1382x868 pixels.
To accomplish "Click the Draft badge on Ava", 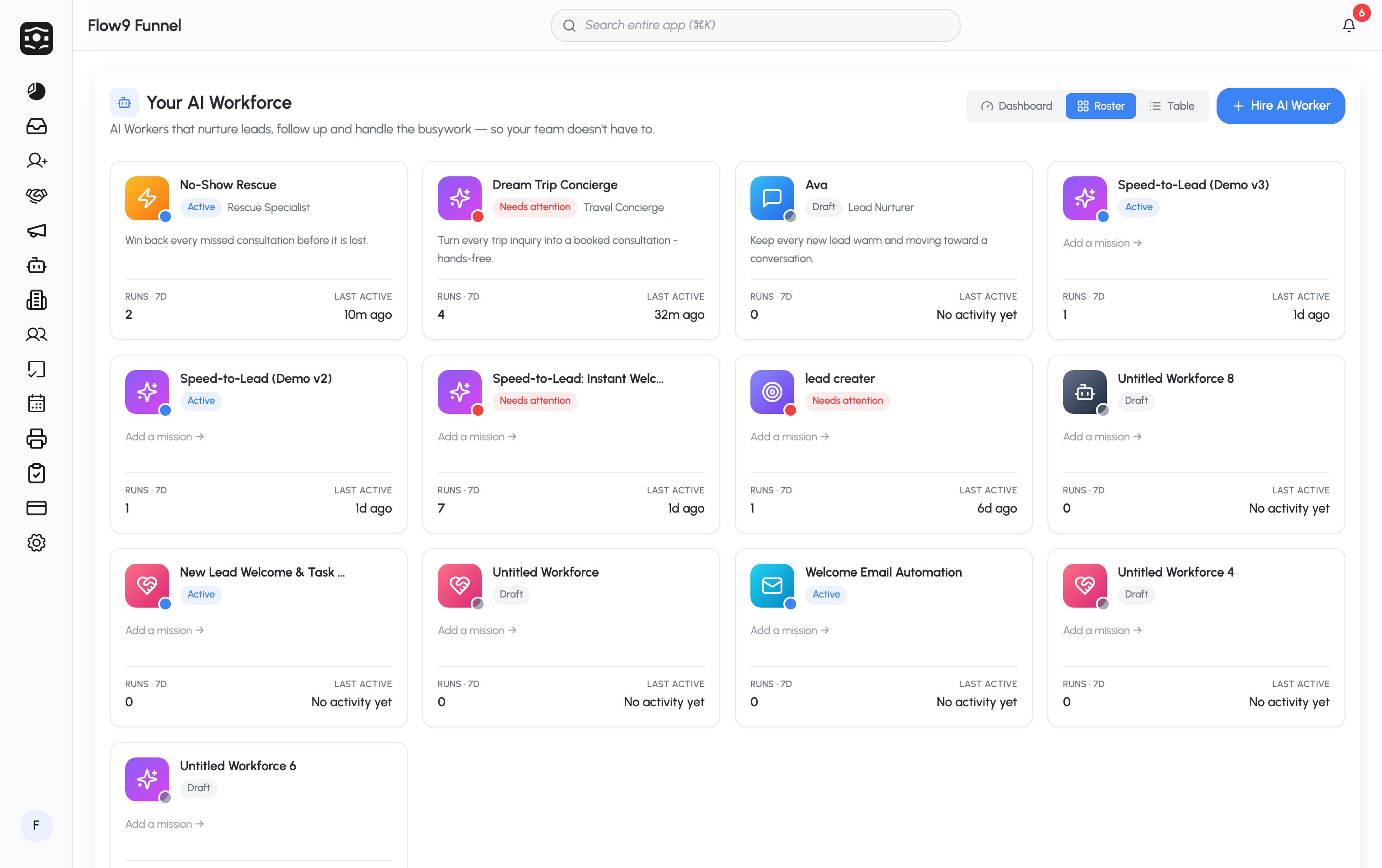I will (x=824, y=207).
